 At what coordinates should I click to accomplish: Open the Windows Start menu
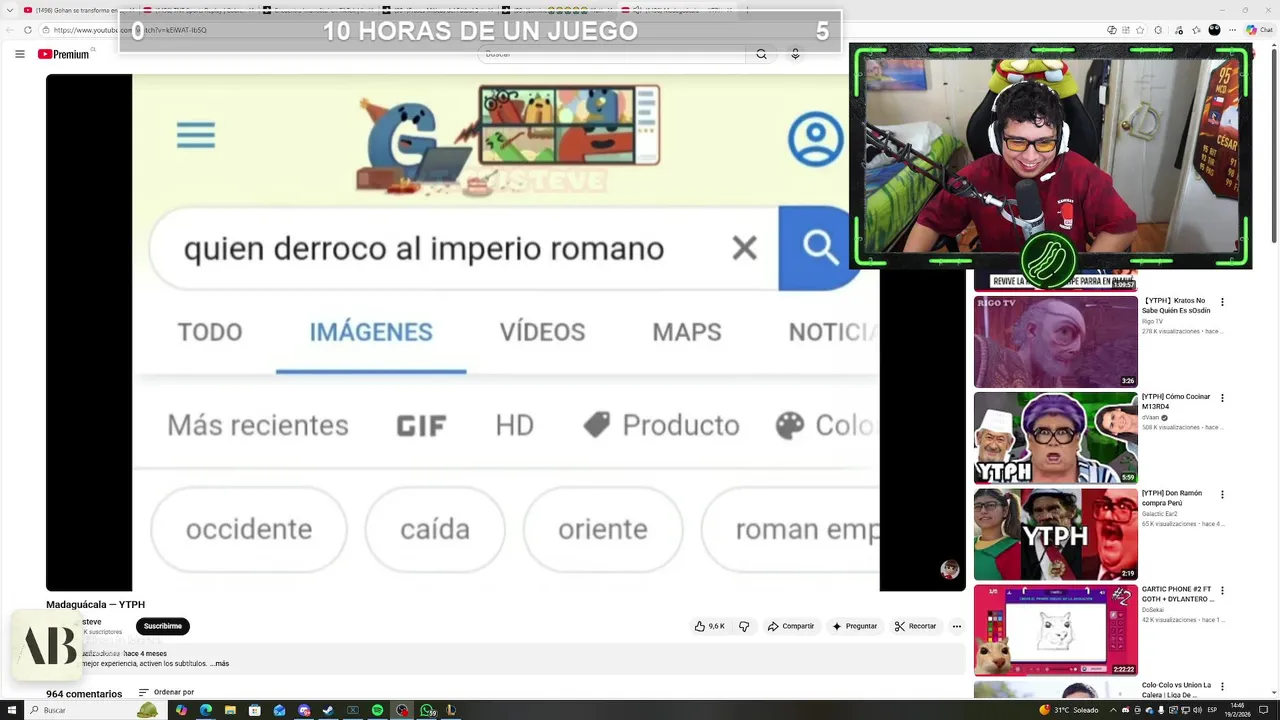click(11, 710)
